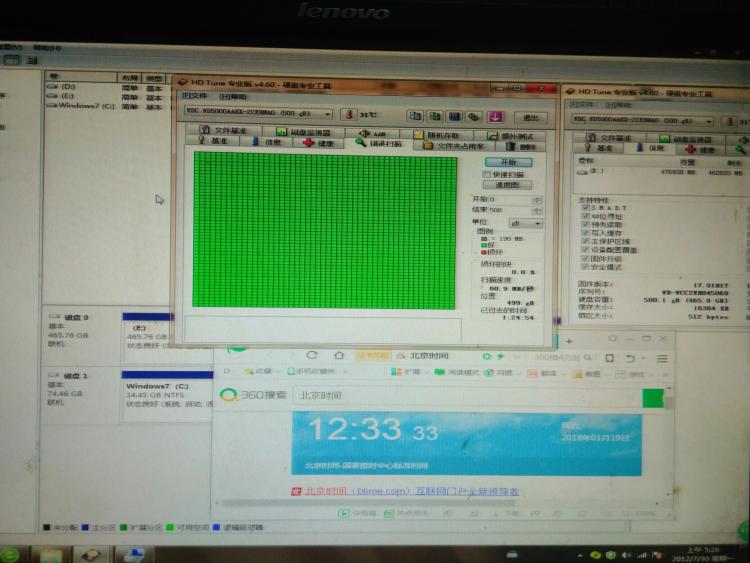The image size is (750, 563).
Task: Open the File Explorer folder icon on taskbar
Action: (x=51, y=555)
